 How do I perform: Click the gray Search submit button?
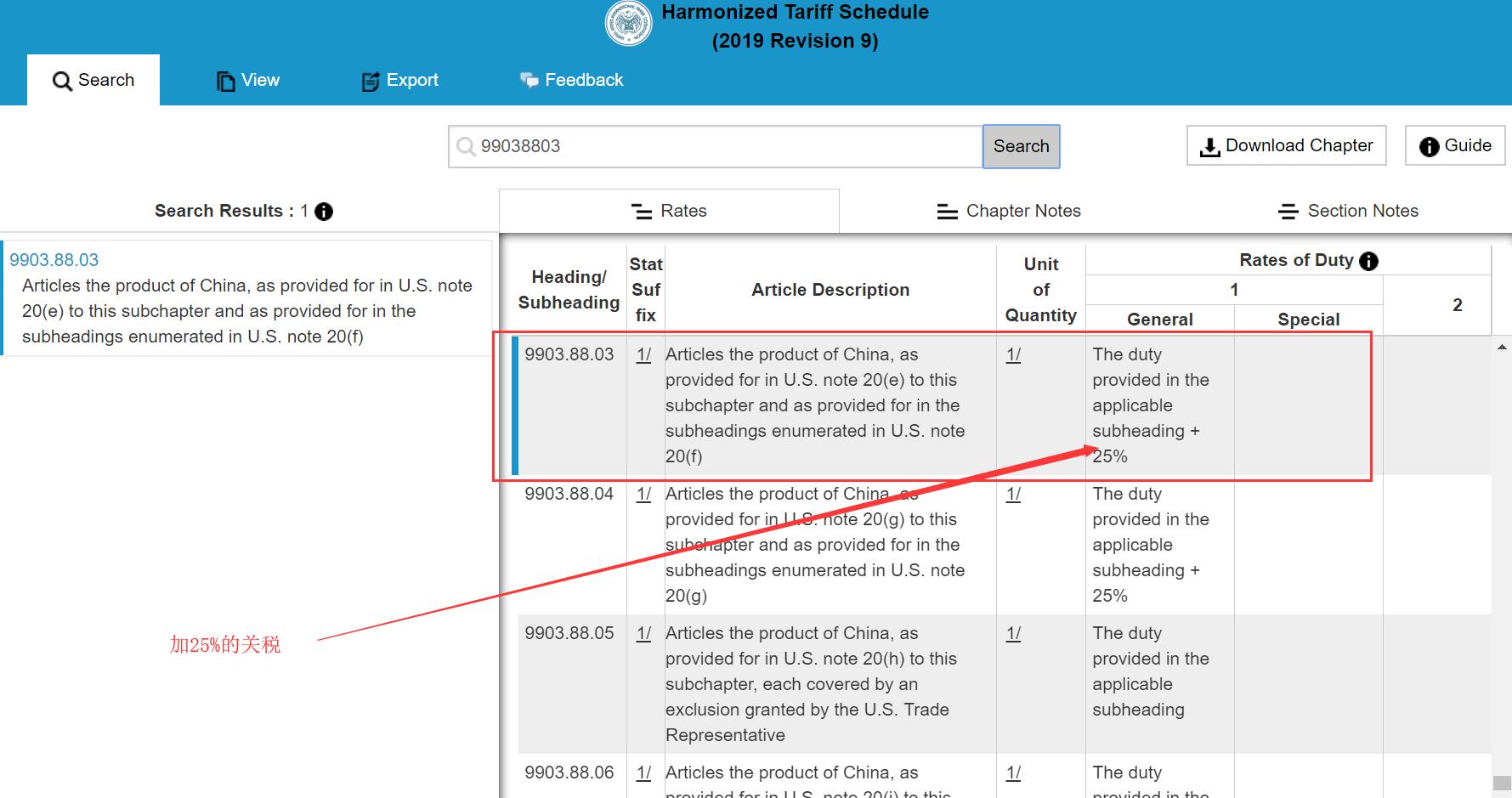(x=1021, y=146)
